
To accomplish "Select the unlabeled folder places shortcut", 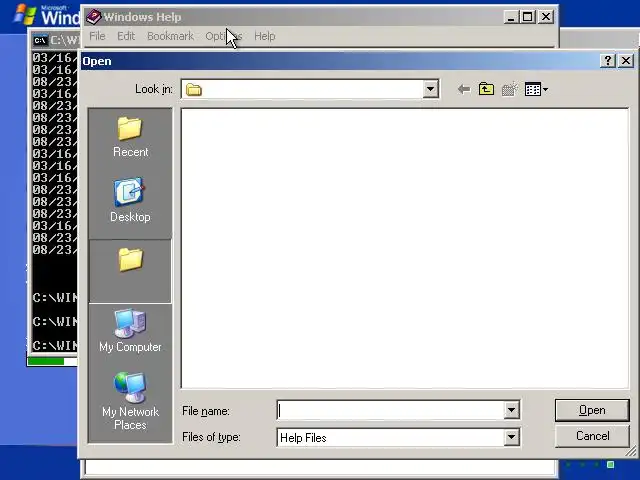I will [x=130, y=271].
